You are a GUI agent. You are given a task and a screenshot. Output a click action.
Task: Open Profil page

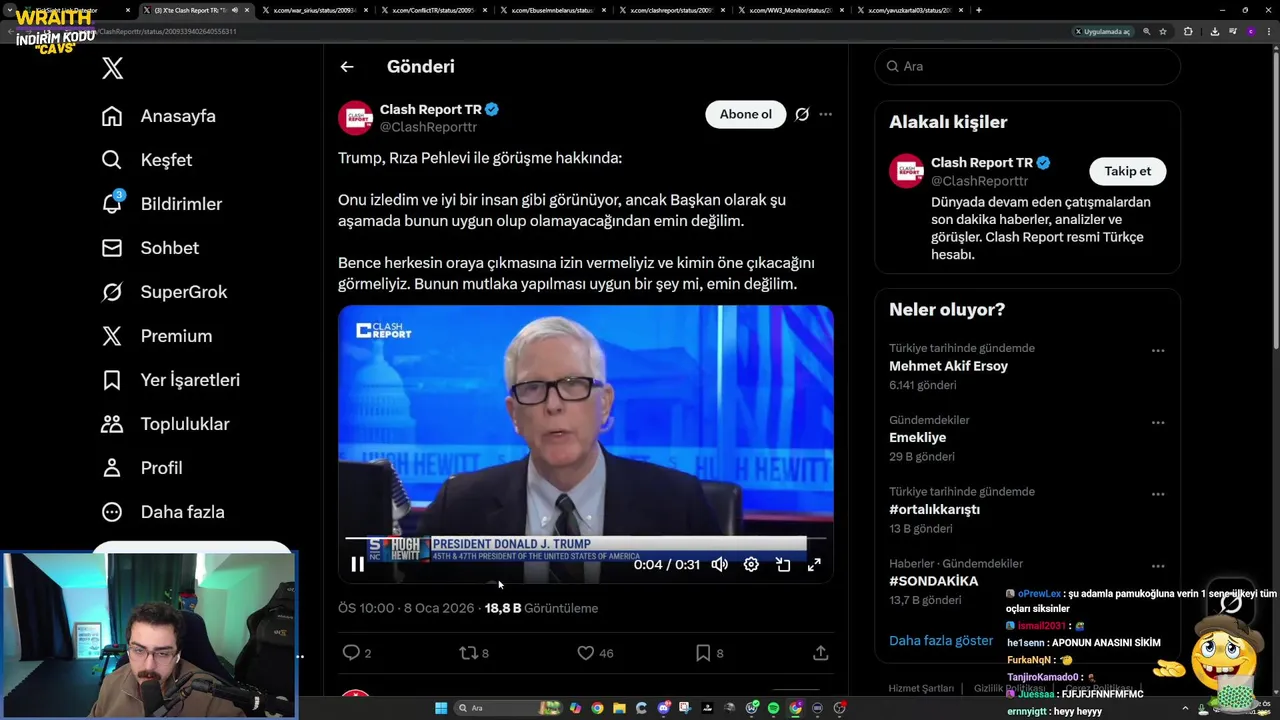(142, 468)
